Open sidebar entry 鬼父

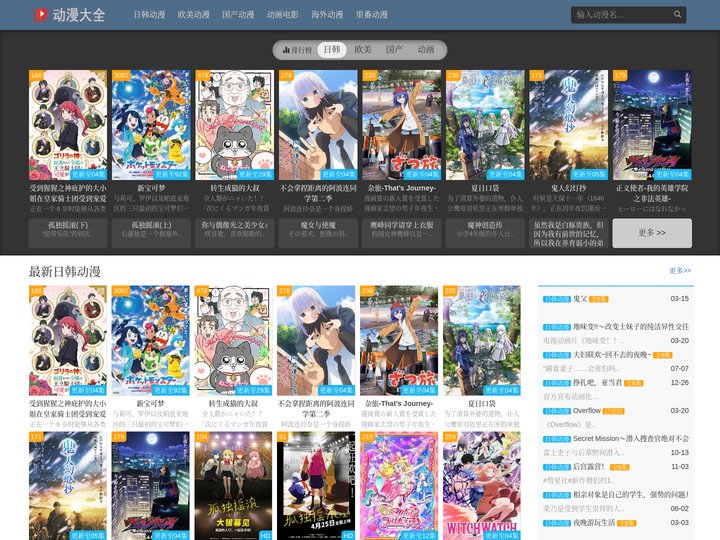pos(580,298)
